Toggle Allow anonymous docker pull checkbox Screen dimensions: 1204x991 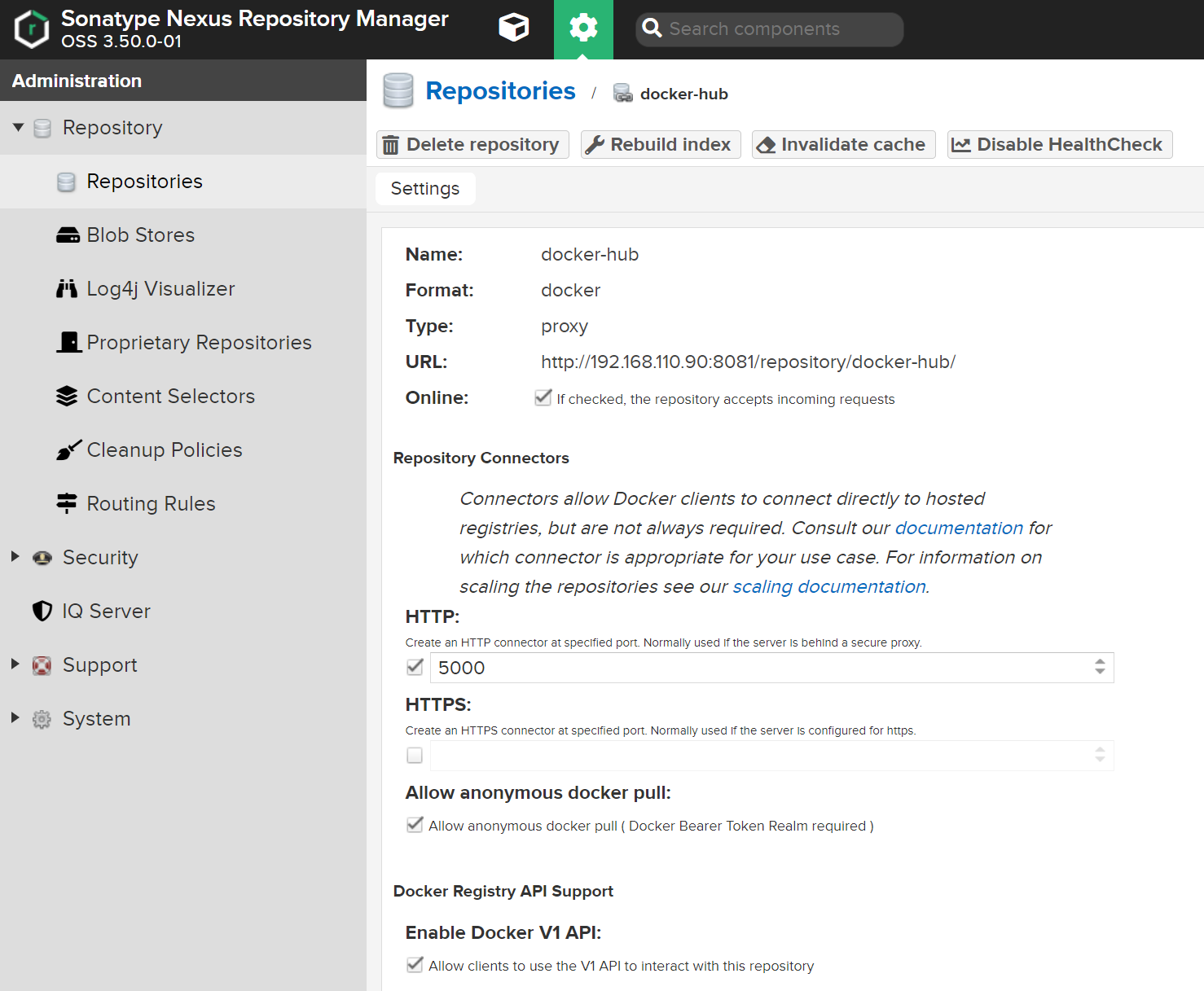(415, 825)
